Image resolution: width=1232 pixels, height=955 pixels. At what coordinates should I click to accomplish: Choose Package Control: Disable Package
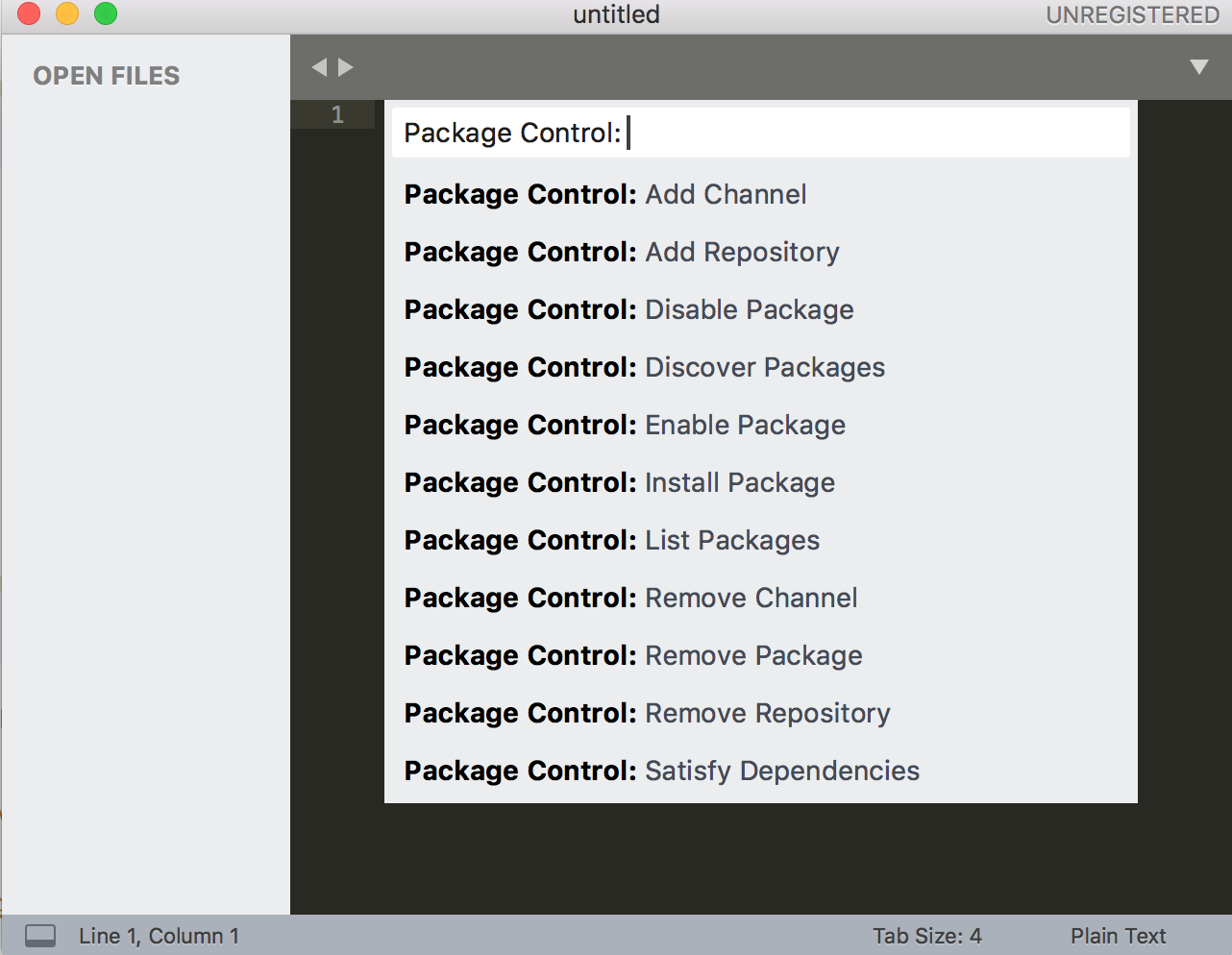click(760, 309)
